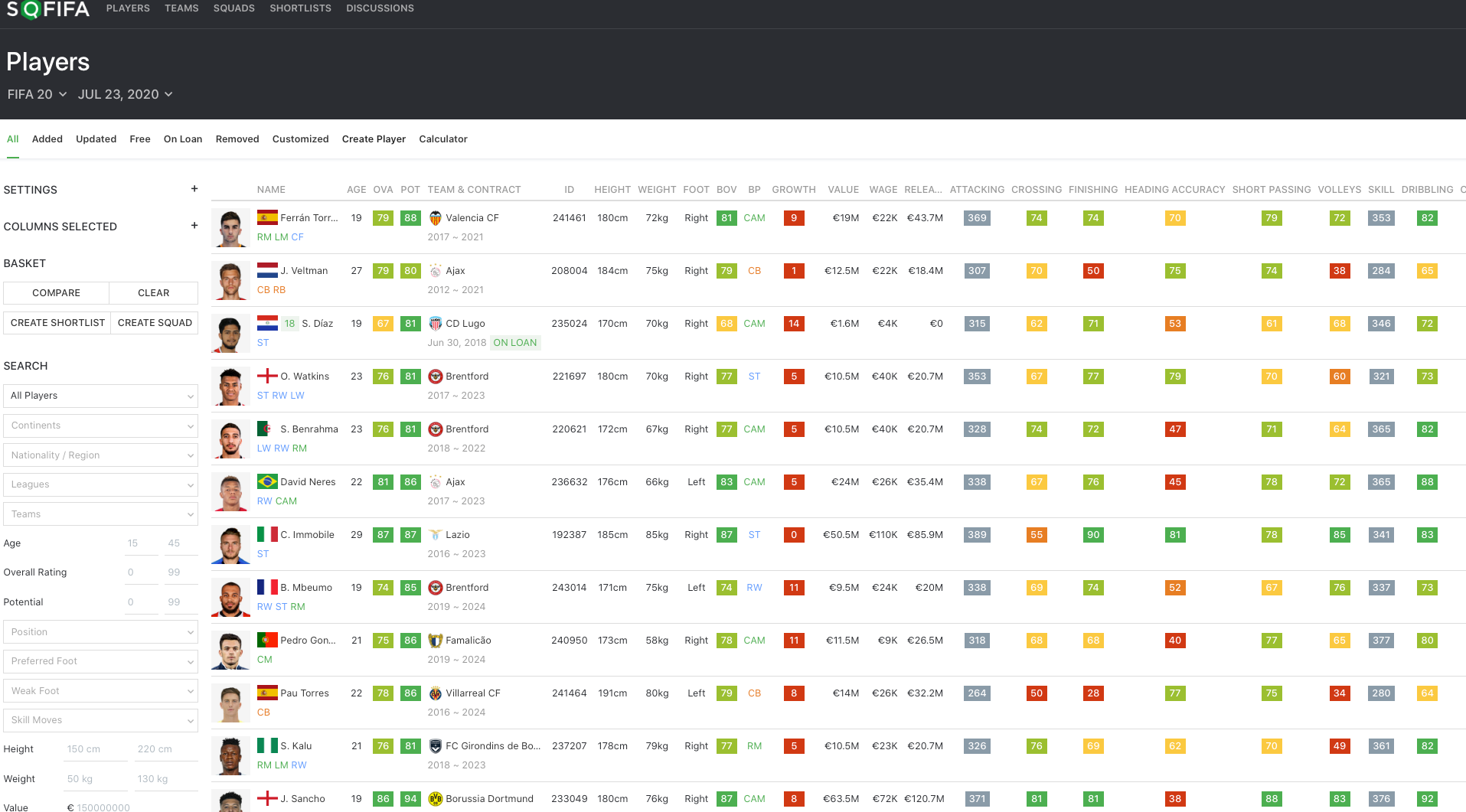Open the Brentford crest in B. Mbeumo's row
The height and width of the screenshot is (812, 1466).
(x=435, y=588)
